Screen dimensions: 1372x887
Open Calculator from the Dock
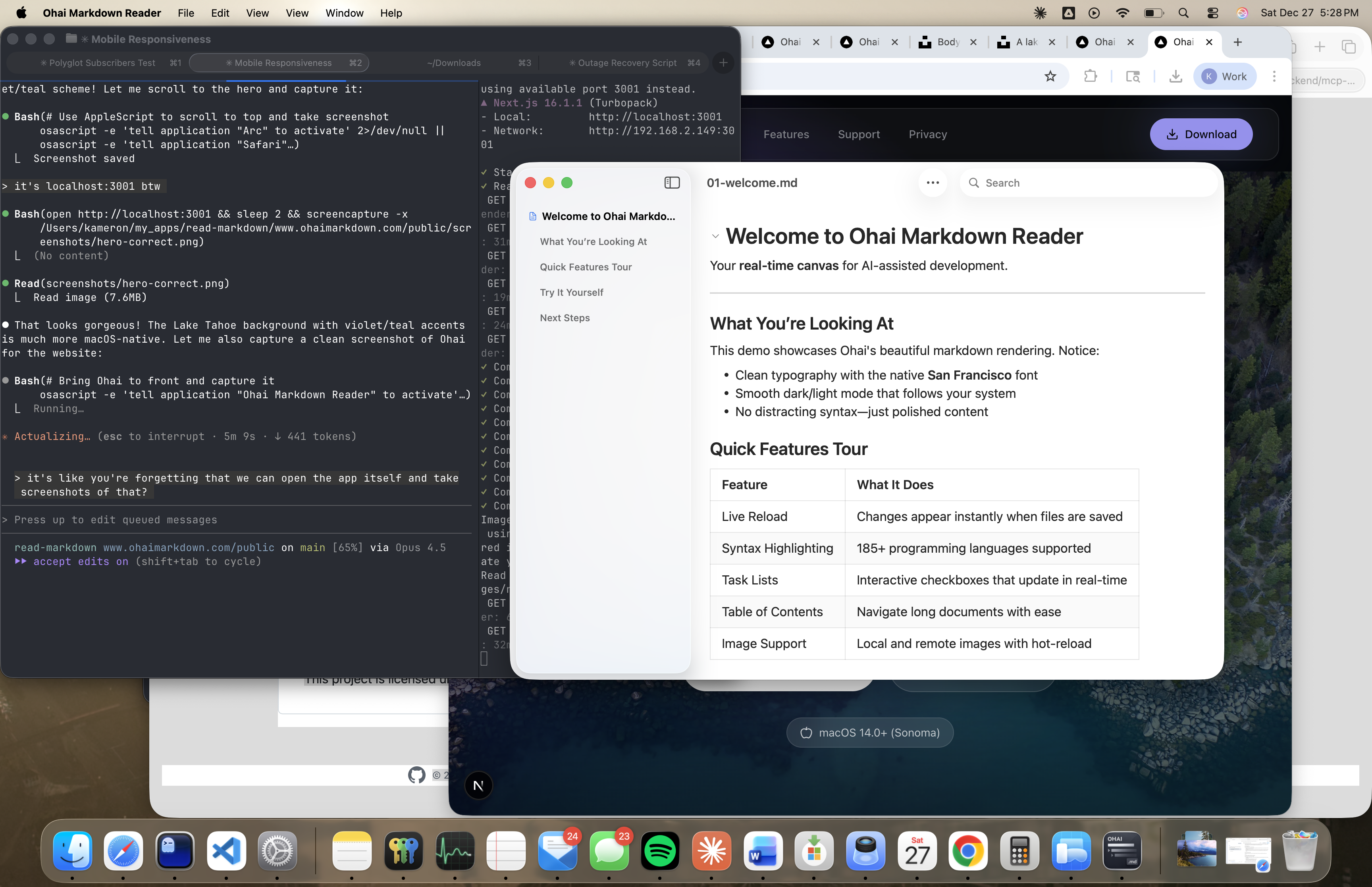[1019, 851]
